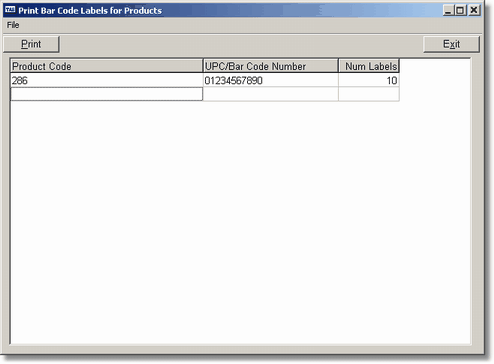The width and height of the screenshot is (494, 364).
Task: Maximize the Print Bar Code Labels window
Action: (x=460, y=10)
